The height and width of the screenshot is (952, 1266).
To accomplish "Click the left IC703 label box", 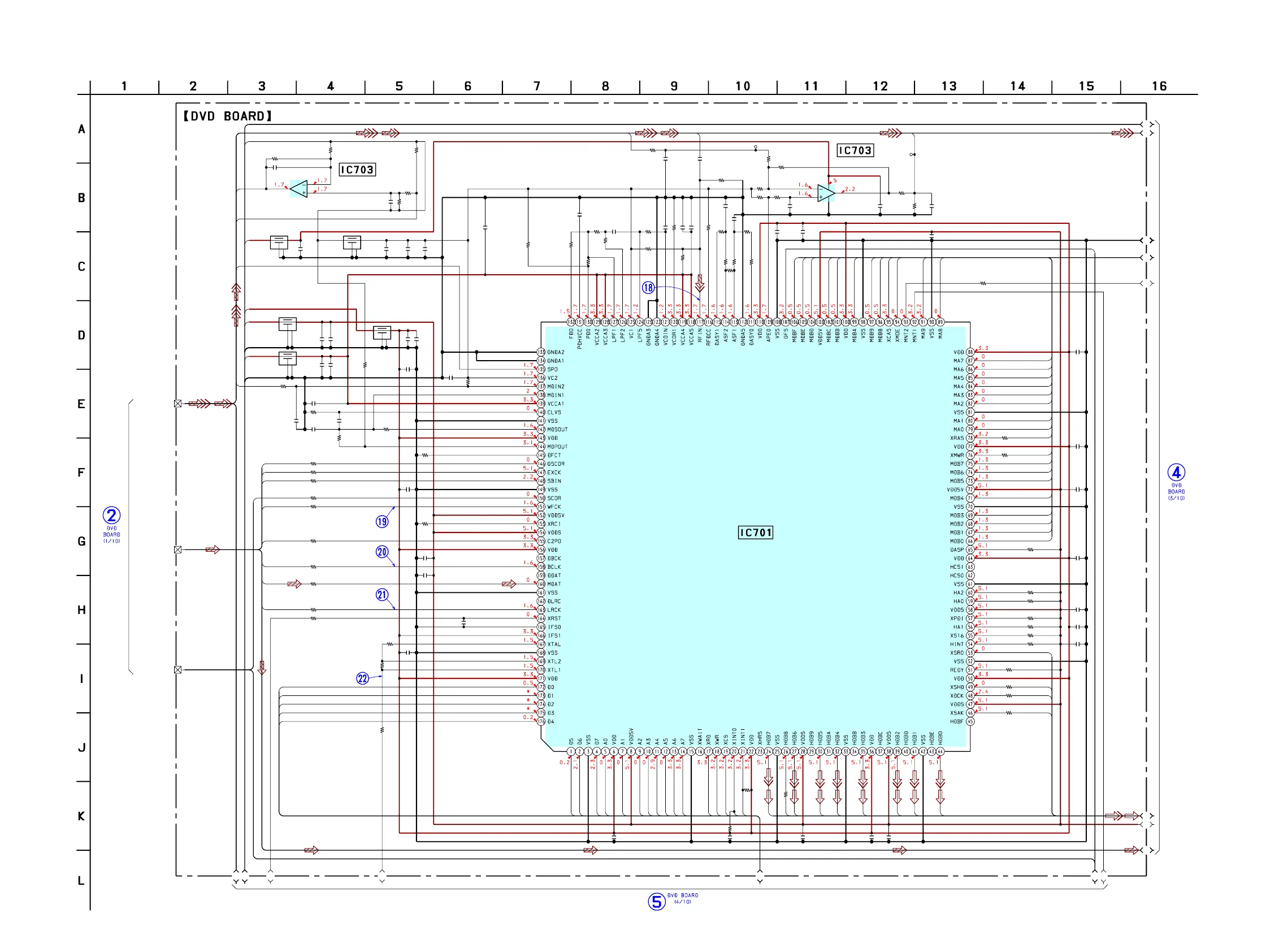I will [357, 170].
